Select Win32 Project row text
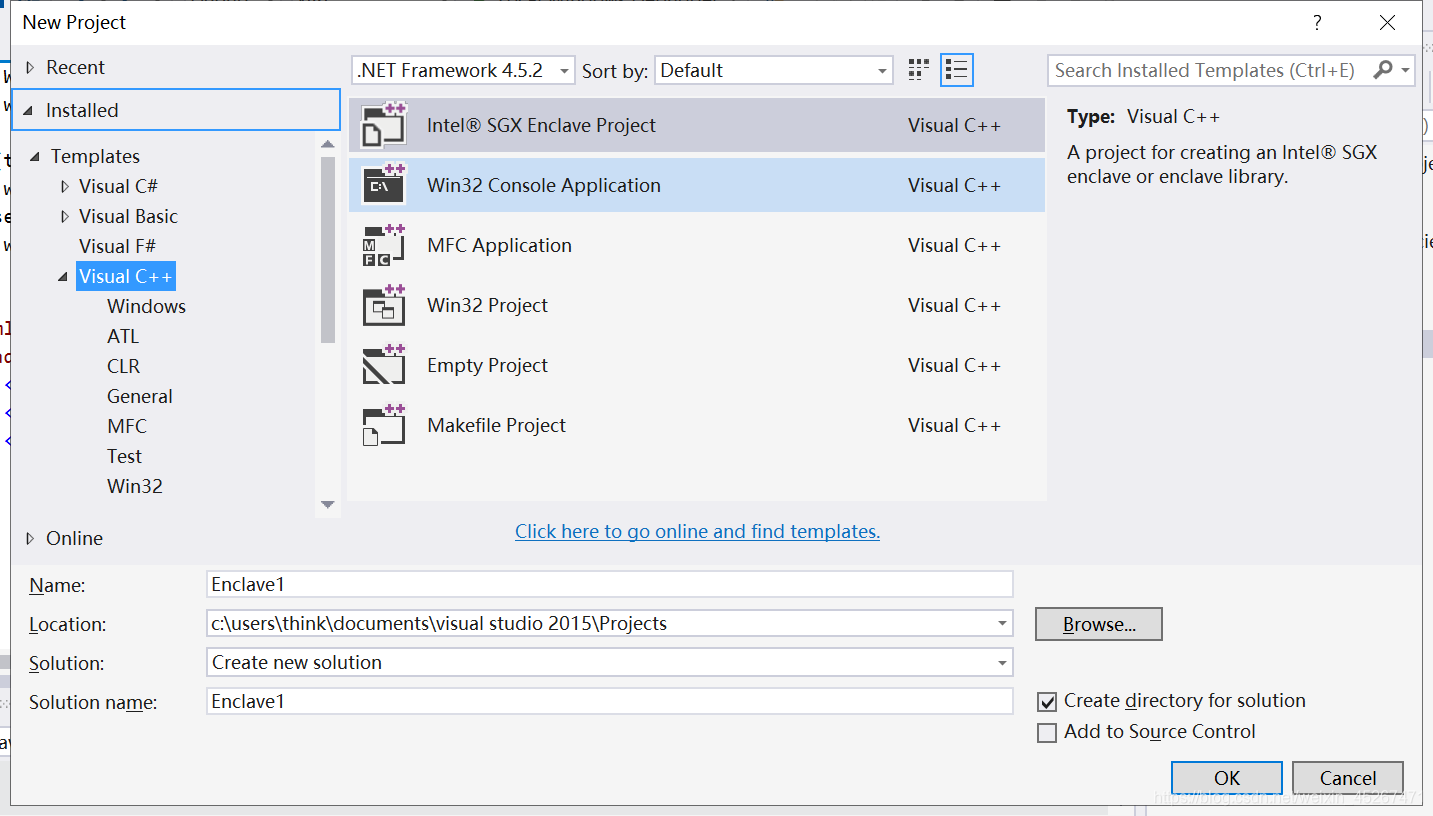This screenshot has height=816, width=1433. click(x=487, y=305)
